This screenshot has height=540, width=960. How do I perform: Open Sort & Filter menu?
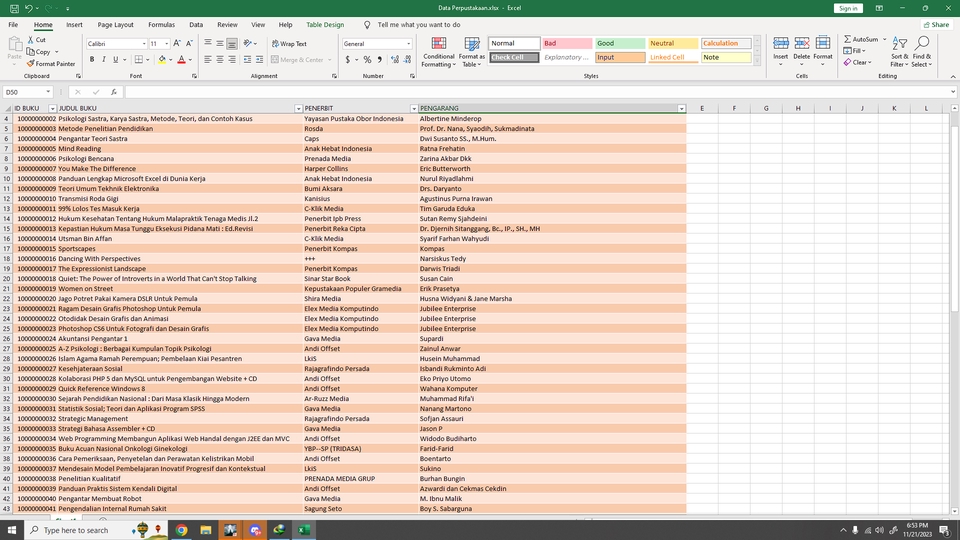(899, 51)
